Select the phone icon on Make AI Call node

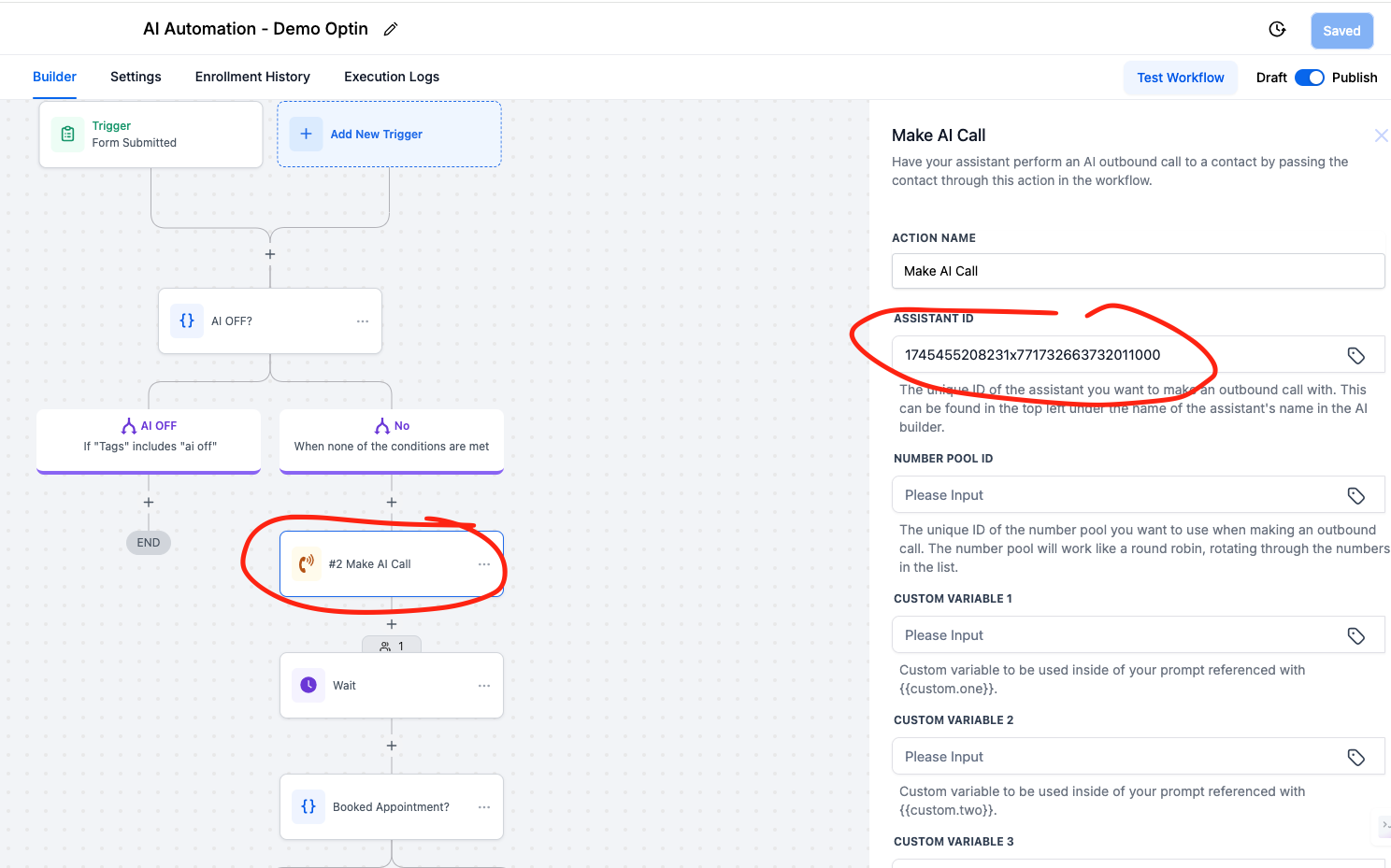click(x=307, y=562)
